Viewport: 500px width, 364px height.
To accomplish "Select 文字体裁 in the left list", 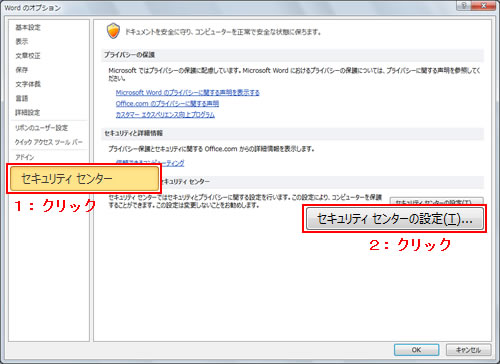I will click(28, 84).
